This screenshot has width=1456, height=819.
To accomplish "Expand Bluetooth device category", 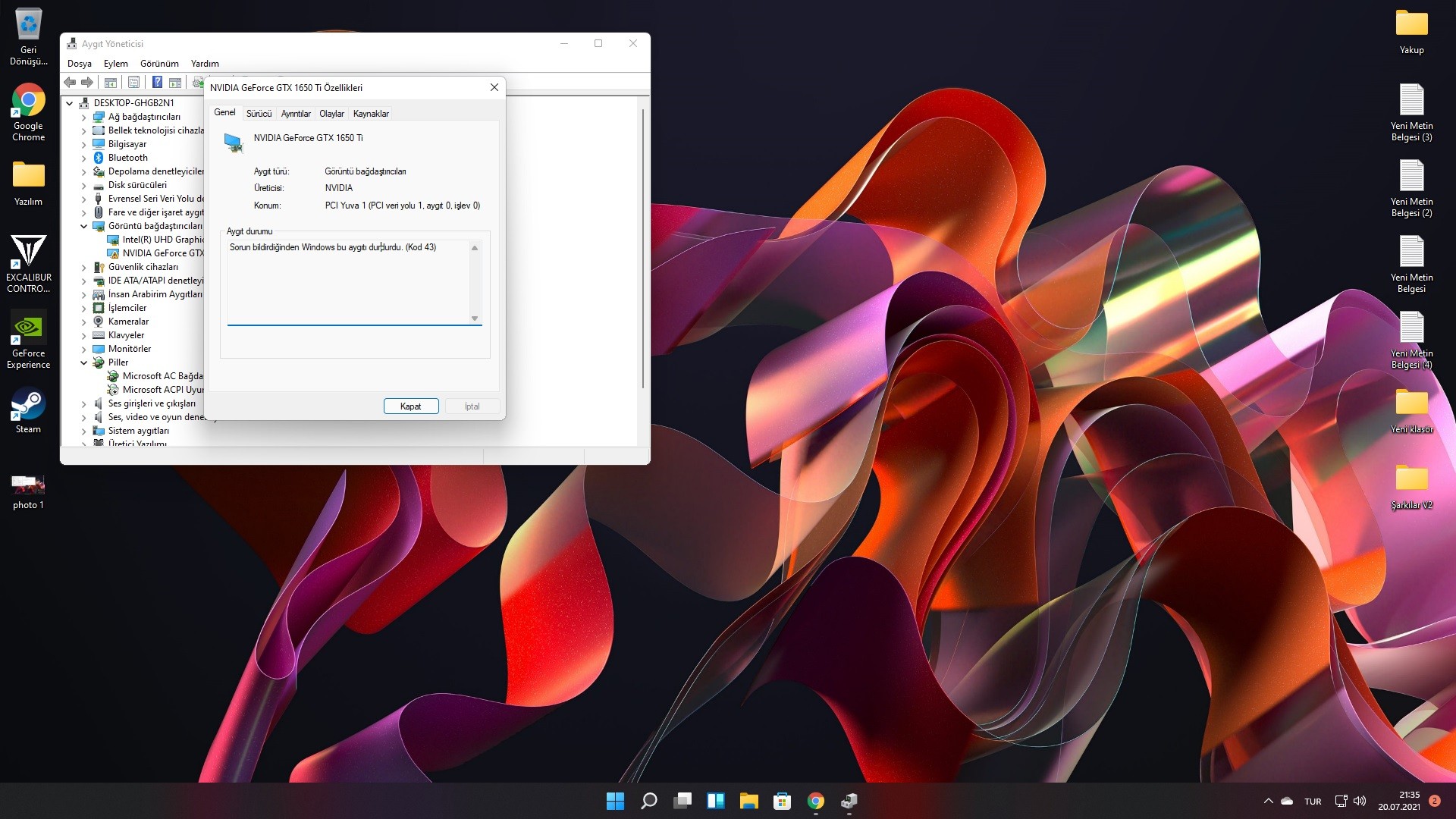I will coord(84,158).
